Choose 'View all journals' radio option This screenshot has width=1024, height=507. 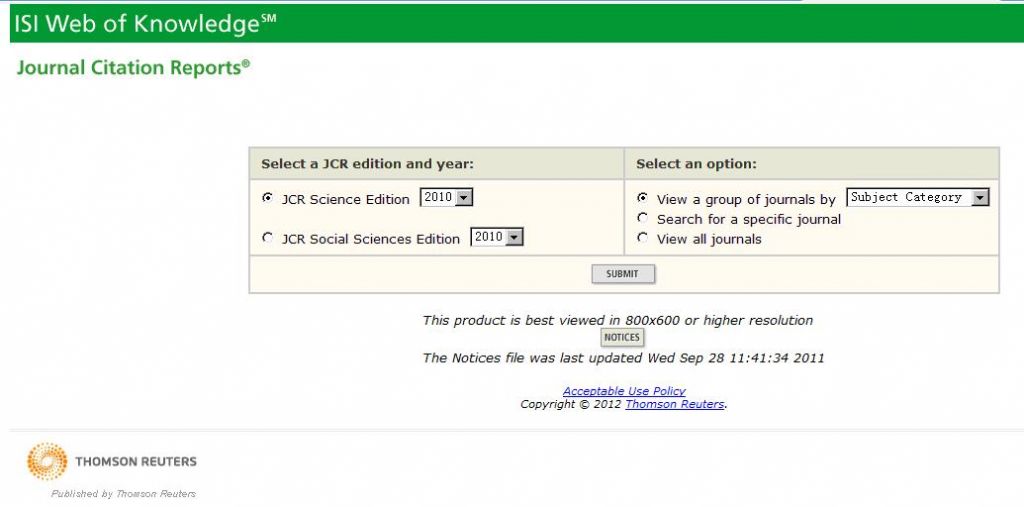click(643, 238)
